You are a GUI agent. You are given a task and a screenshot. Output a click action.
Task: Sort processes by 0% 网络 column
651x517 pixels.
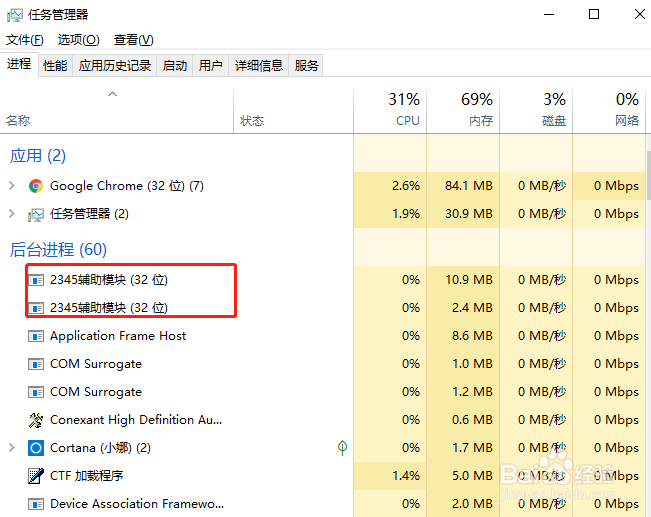click(x=609, y=112)
